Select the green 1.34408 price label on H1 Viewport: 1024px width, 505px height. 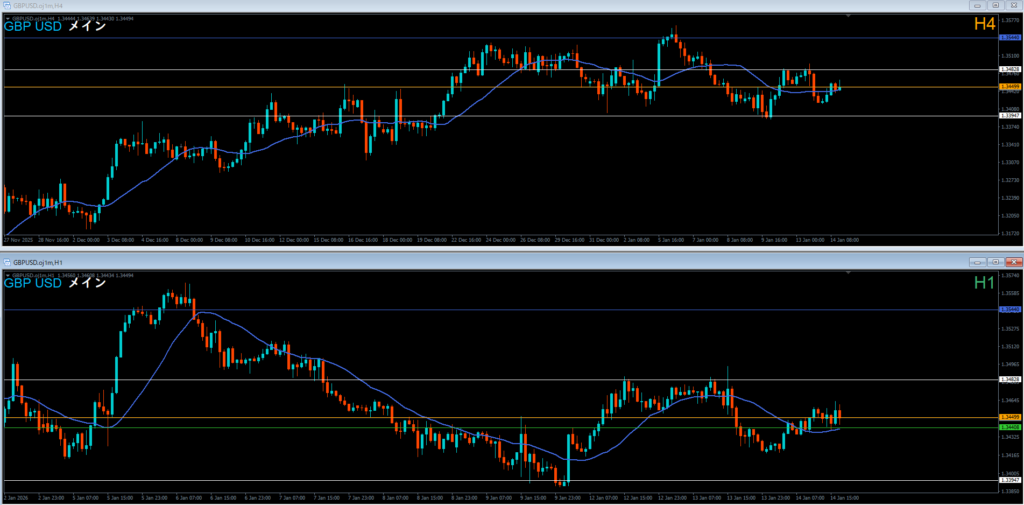pos(1009,427)
